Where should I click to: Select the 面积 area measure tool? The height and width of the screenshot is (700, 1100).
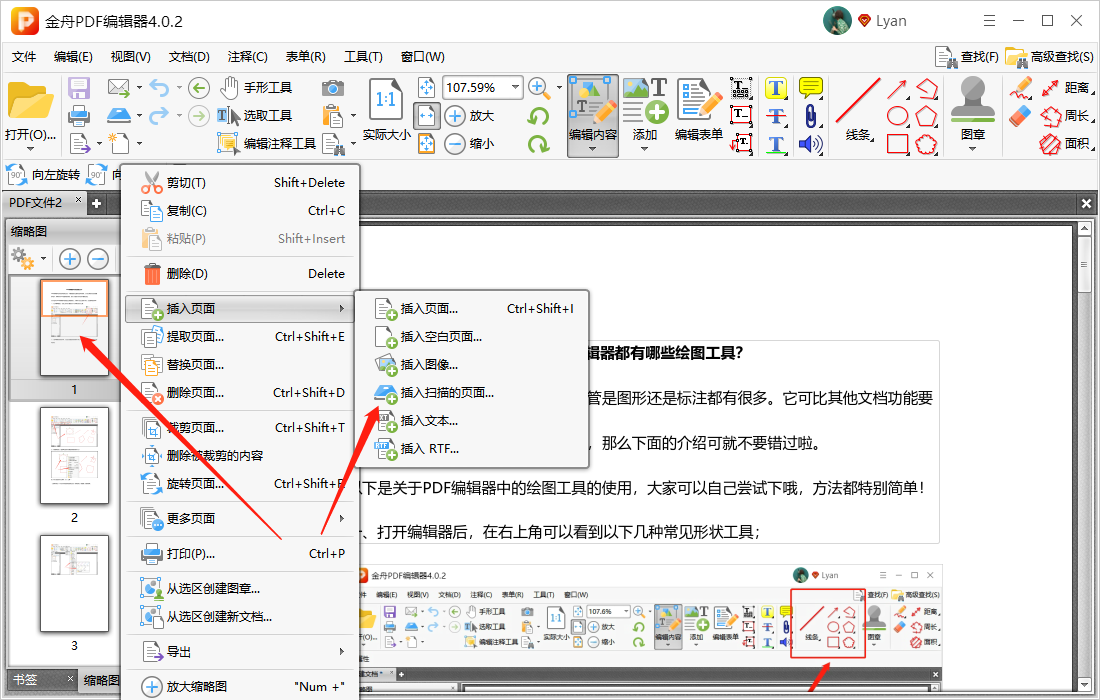tap(1065, 144)
